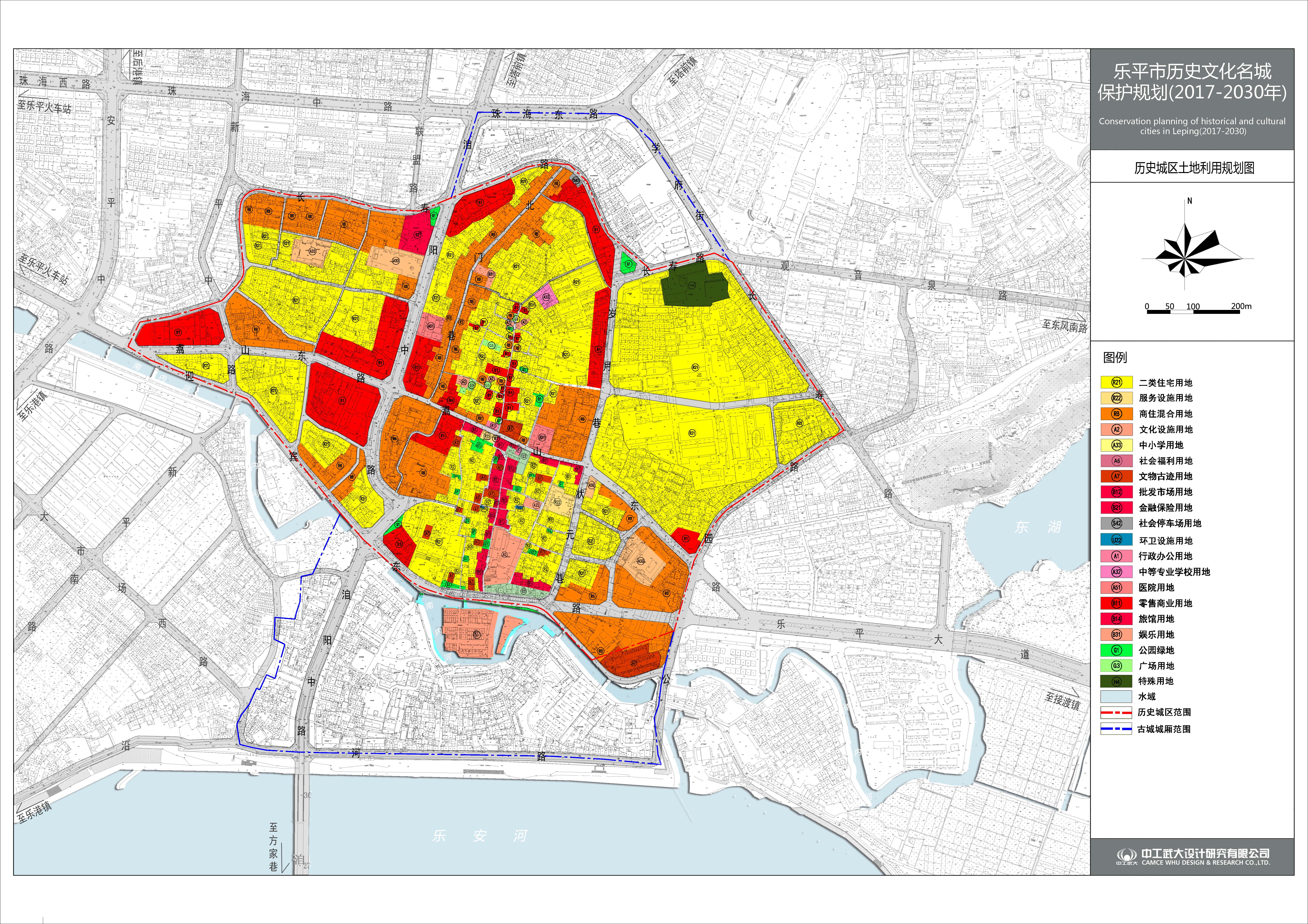Select the dark green H4 legend swatch
Viewport: 1308px width, 924px height.
coord(1116,681)
